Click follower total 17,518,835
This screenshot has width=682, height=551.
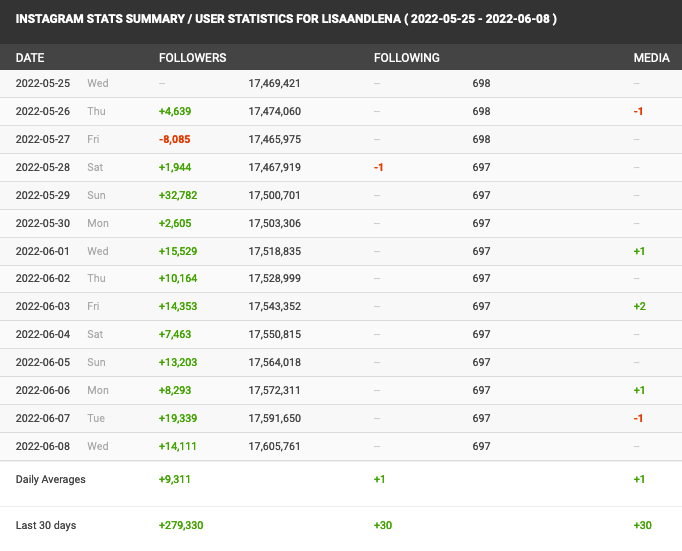point(274,251)
